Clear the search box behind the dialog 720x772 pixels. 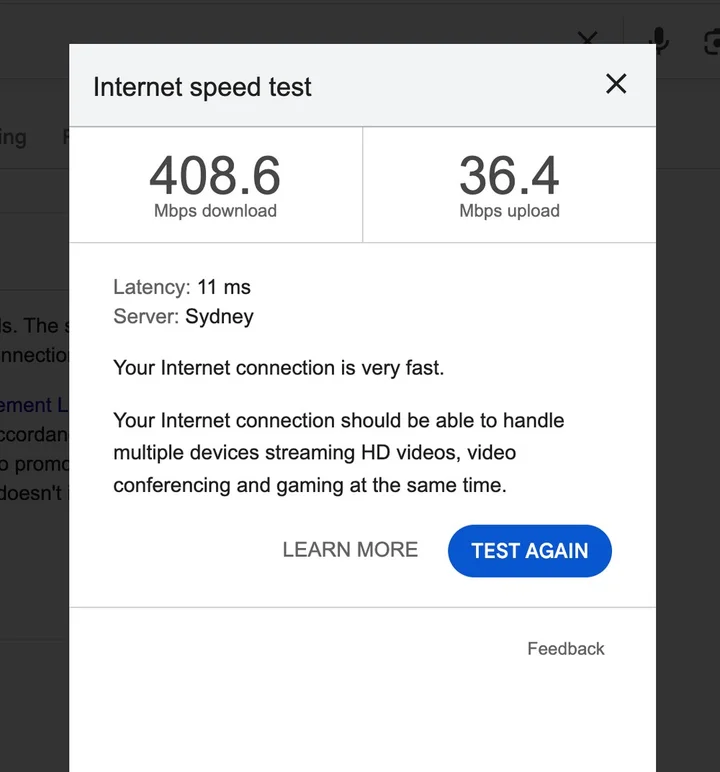point(588,37)
